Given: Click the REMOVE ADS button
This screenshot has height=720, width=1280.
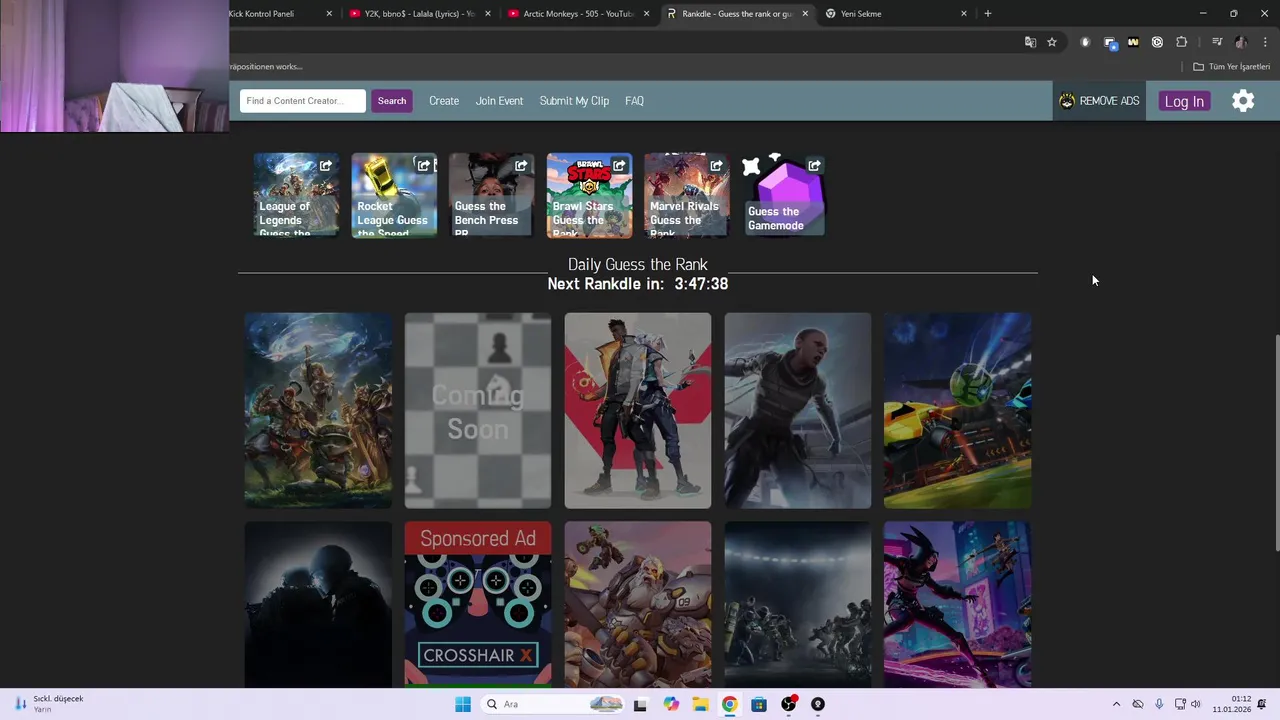Looking at the screenshot, I should click(1099, 101).
